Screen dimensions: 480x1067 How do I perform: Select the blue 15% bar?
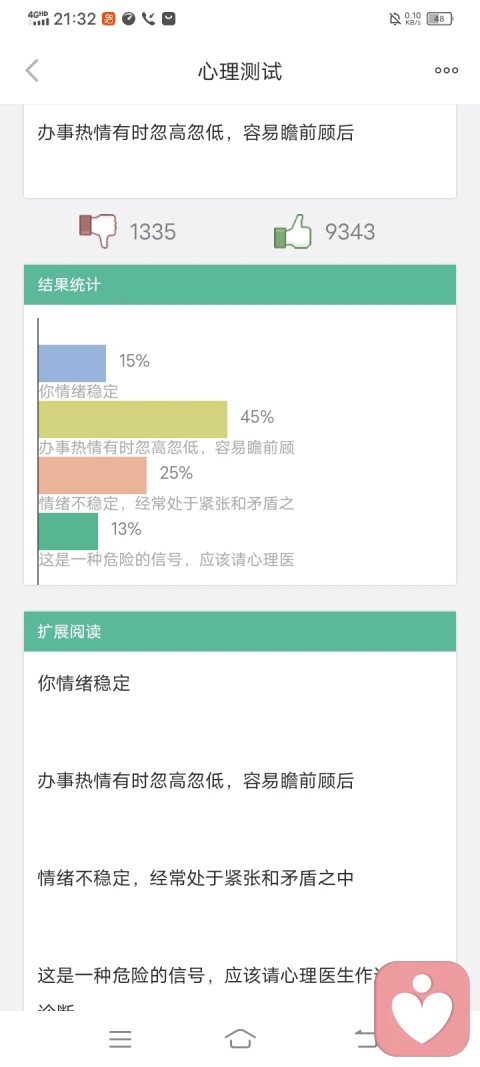pyautogui.click(x=72, y=363)
